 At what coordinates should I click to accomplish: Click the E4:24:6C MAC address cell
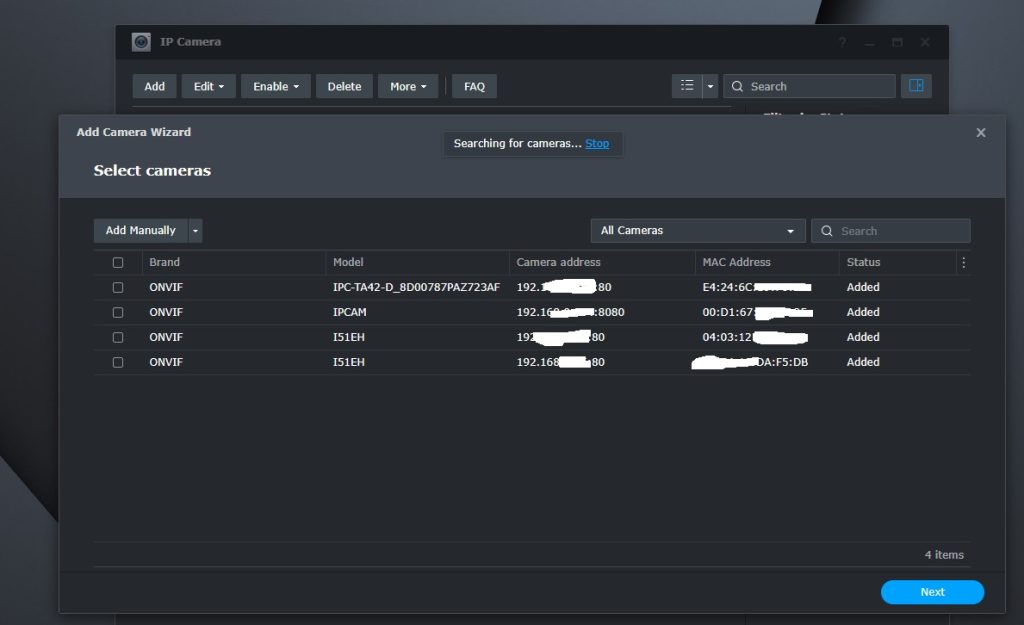757,287
